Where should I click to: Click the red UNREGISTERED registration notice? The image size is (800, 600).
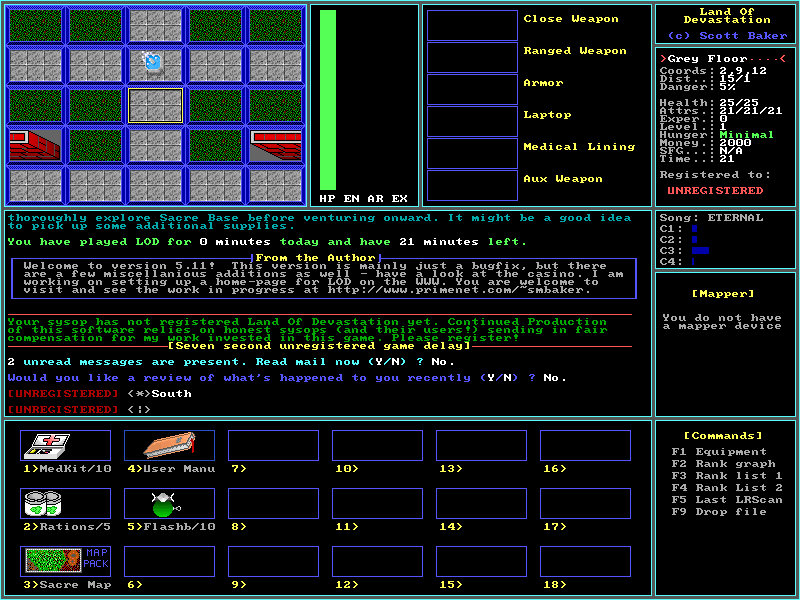(x=715, y=190)
